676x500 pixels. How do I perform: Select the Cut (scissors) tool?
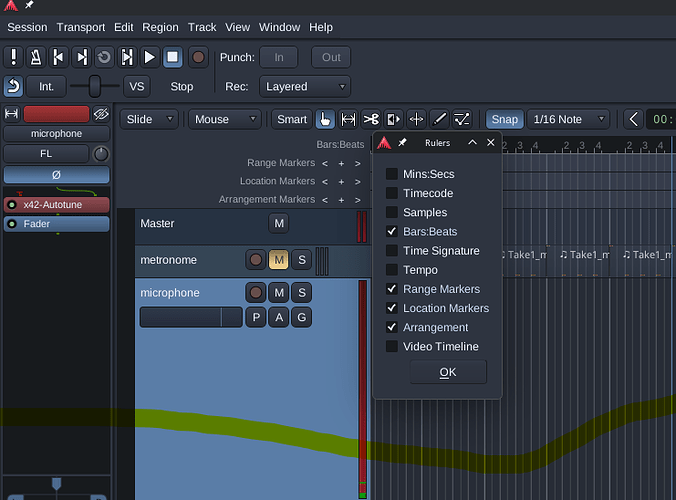(371, 119)
